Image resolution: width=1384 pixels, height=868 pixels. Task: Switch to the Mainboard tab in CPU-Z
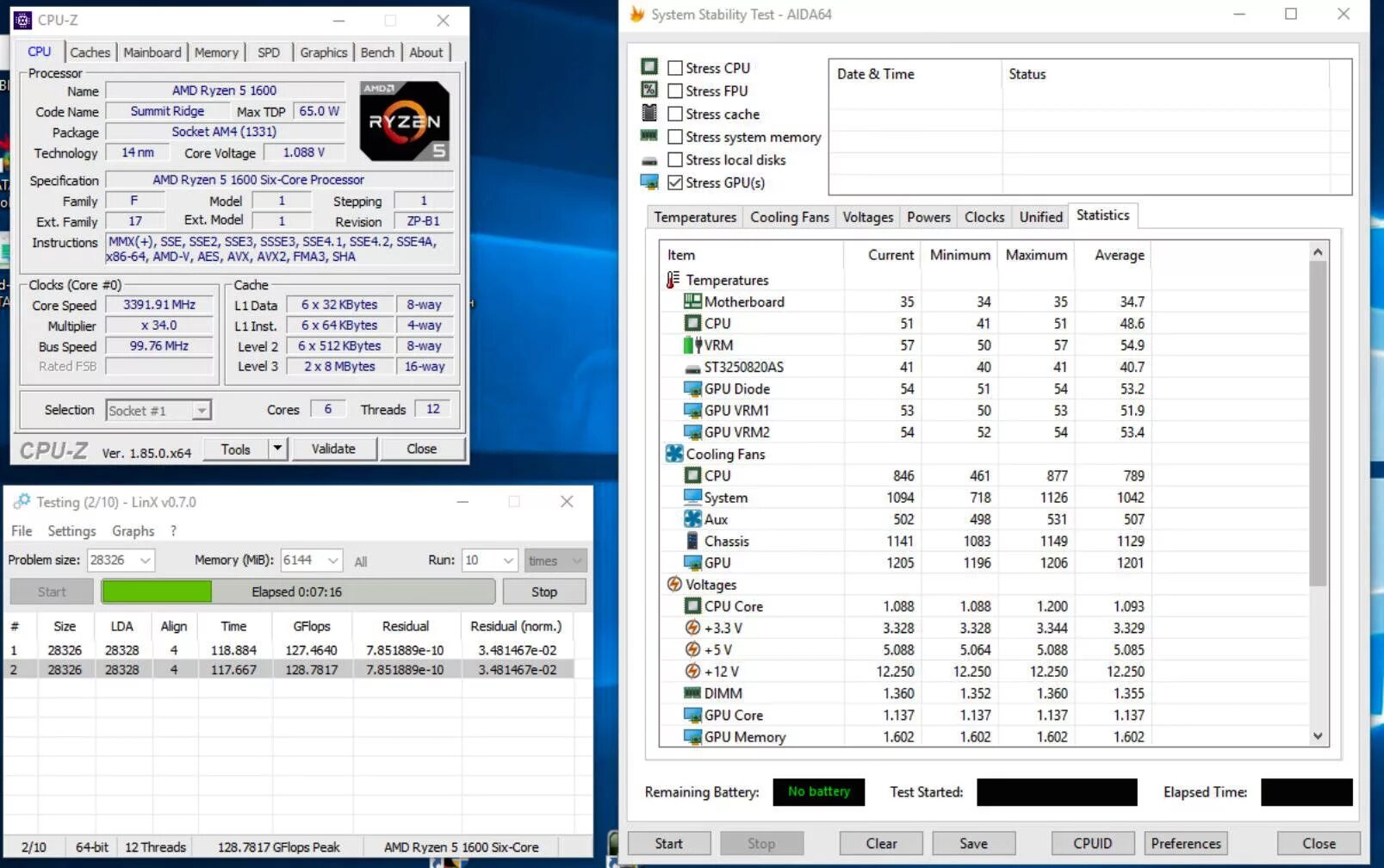(152, 52)
